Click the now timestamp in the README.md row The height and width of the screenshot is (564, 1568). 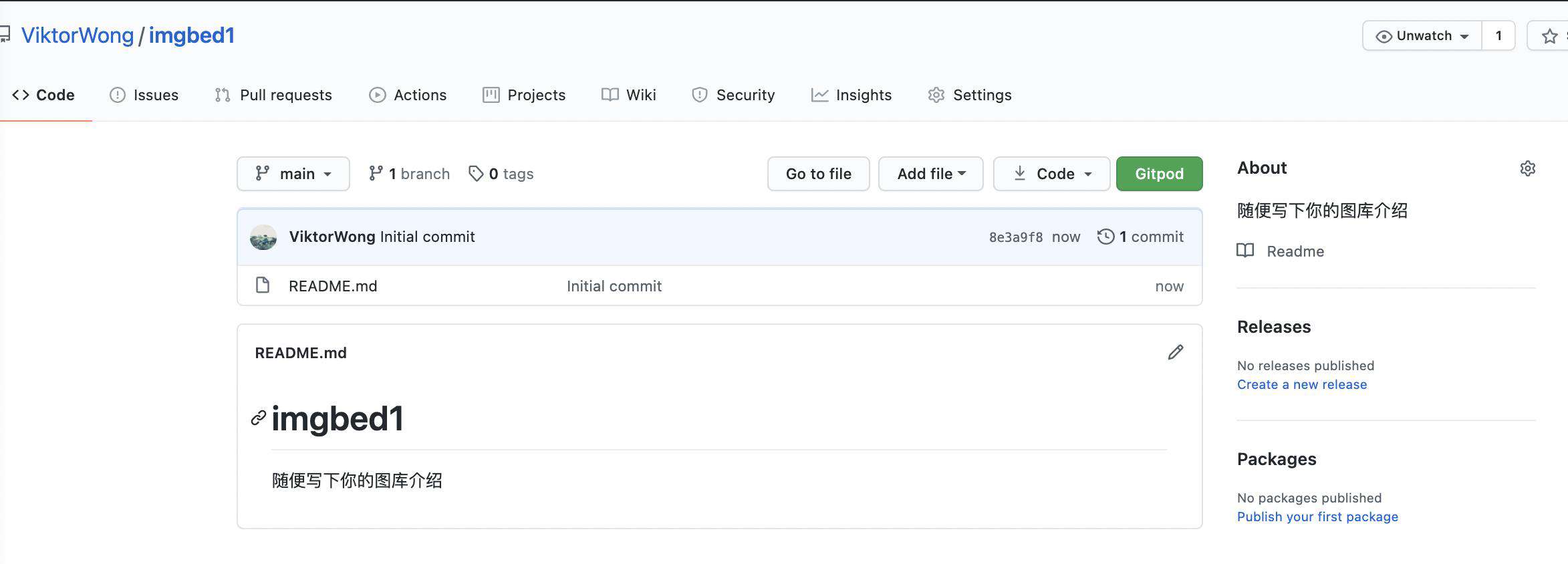click(1170, 286)
